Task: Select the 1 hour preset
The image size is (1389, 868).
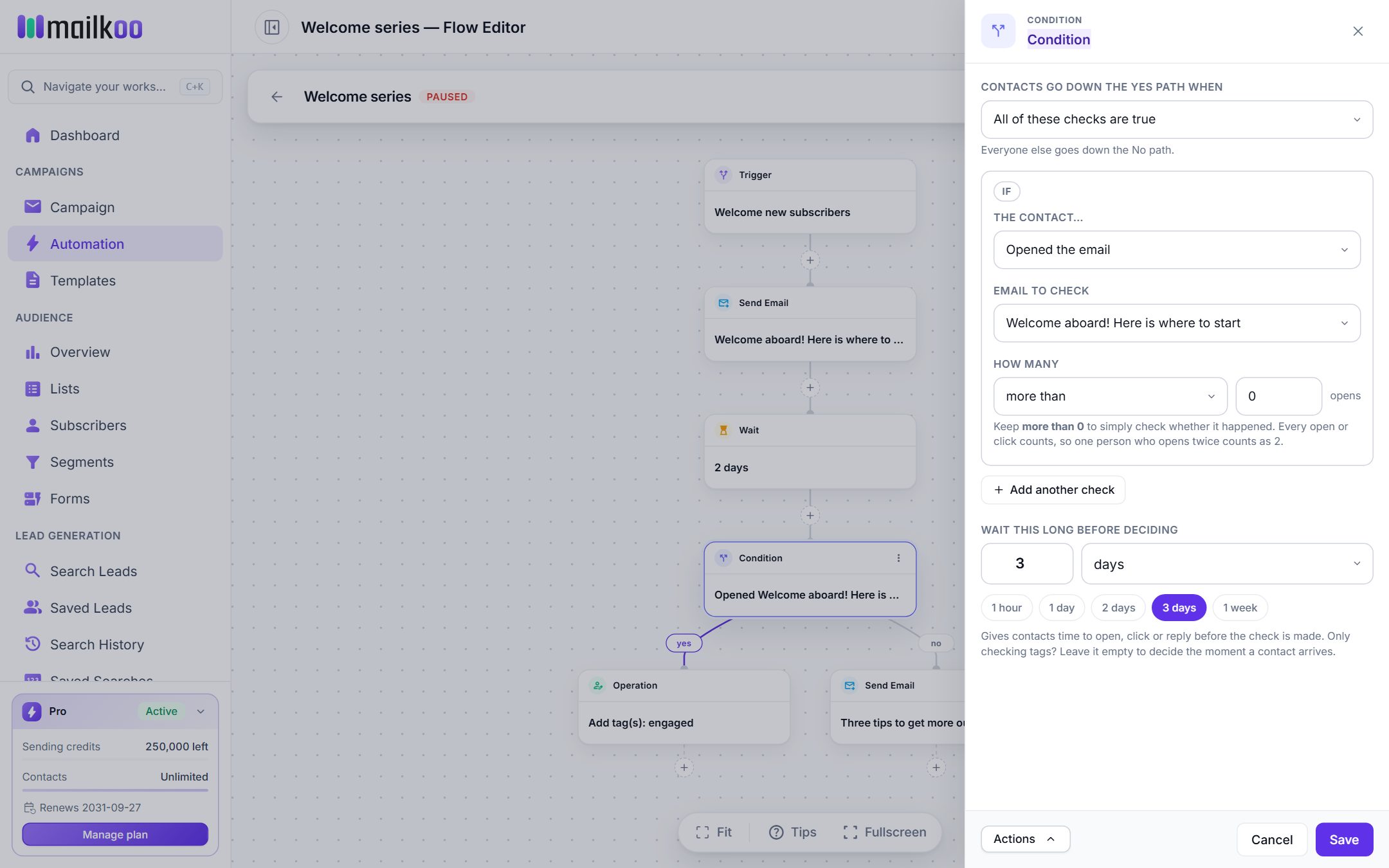Action: (x=1006, y=608)
